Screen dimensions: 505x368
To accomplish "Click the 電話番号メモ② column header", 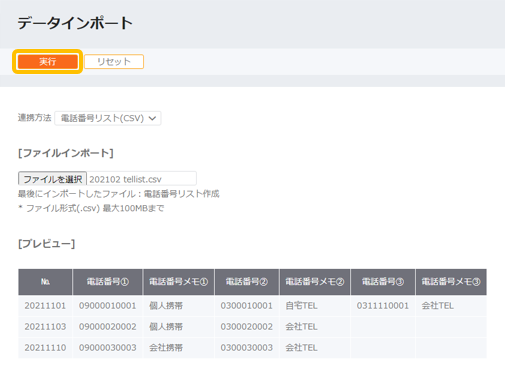I will [x=315, y=282].
